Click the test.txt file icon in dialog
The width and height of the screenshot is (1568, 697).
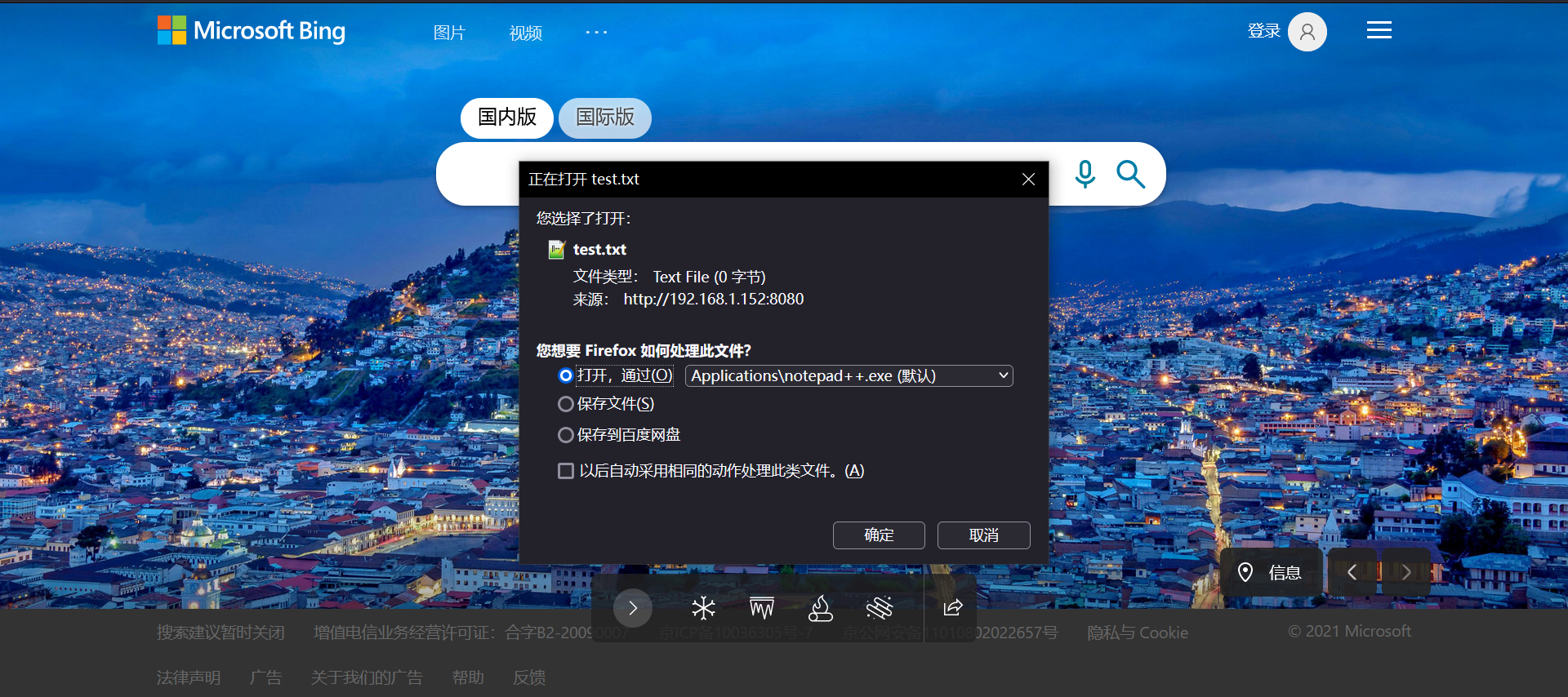[556, 250]
